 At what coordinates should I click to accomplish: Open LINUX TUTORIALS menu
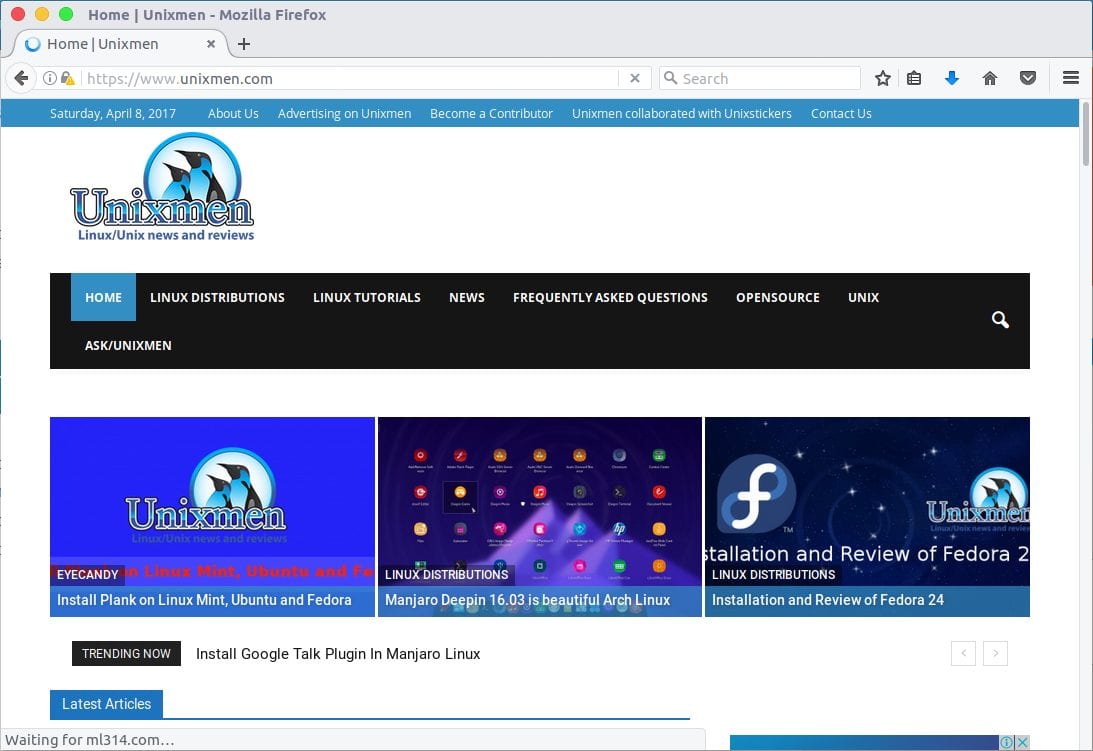[367, 297]
